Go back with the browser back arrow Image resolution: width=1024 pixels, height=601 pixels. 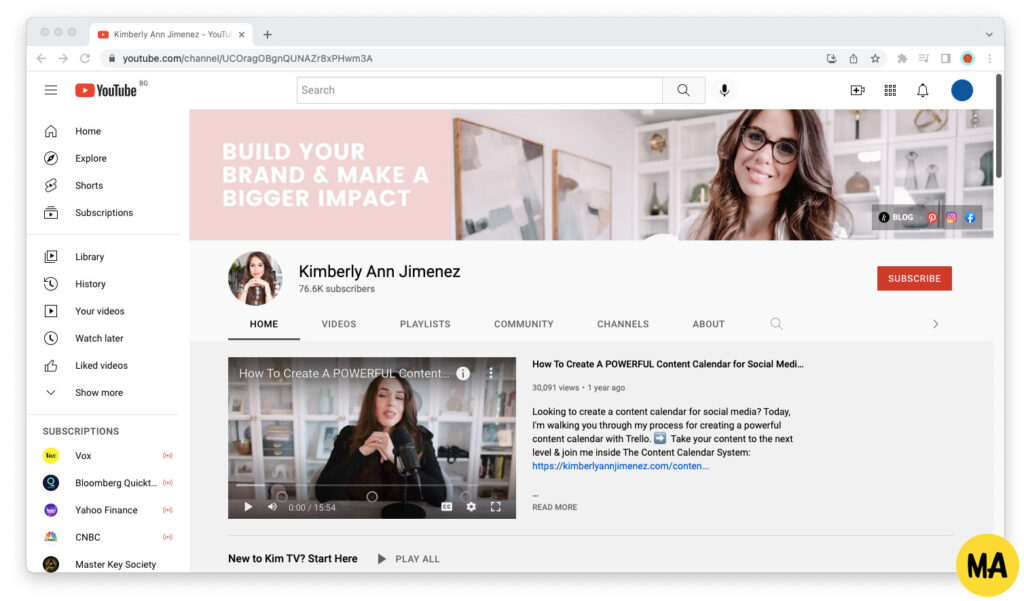tap(42, 59)
